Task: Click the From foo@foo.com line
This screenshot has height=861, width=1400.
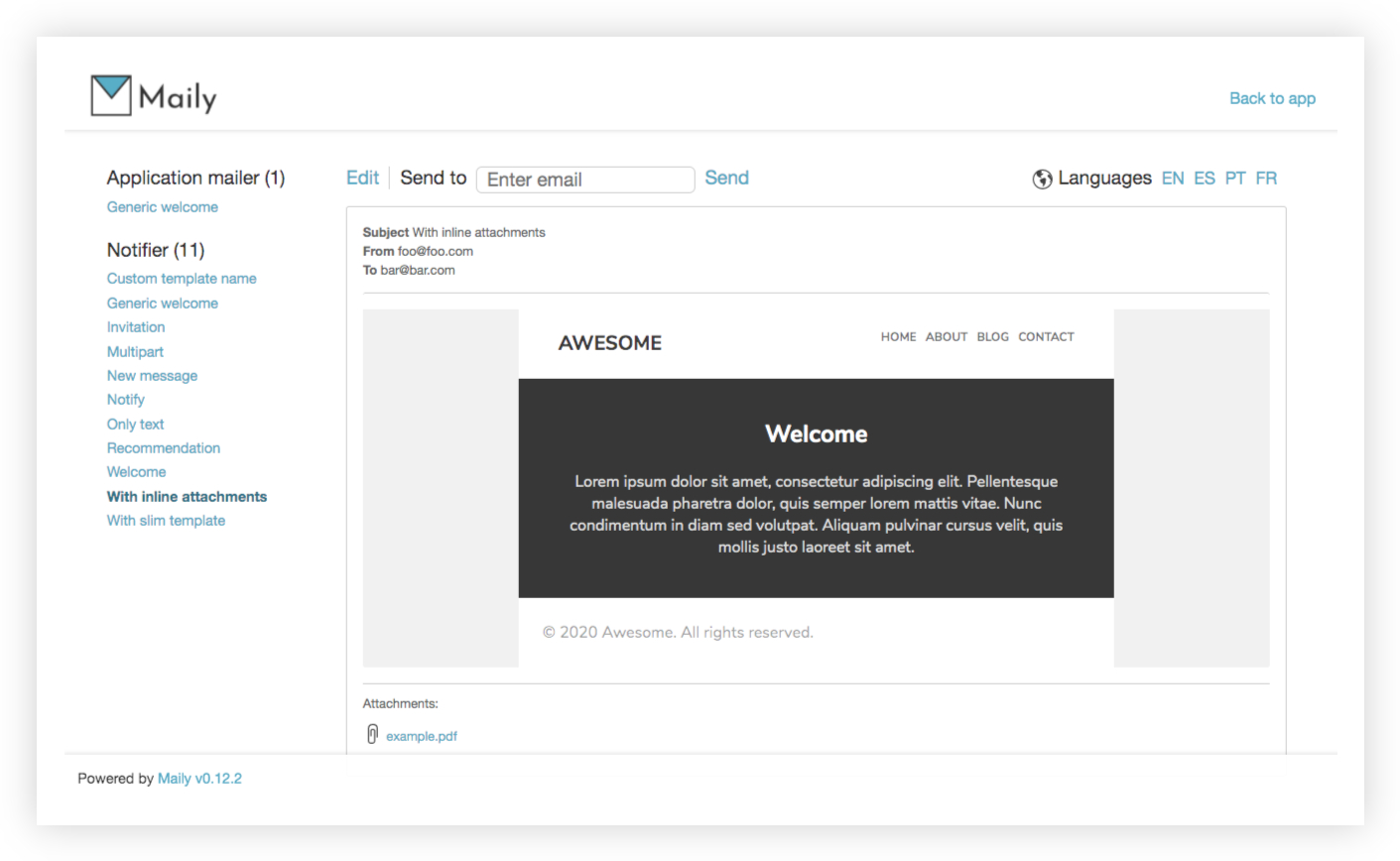Action: pos(418,251)
